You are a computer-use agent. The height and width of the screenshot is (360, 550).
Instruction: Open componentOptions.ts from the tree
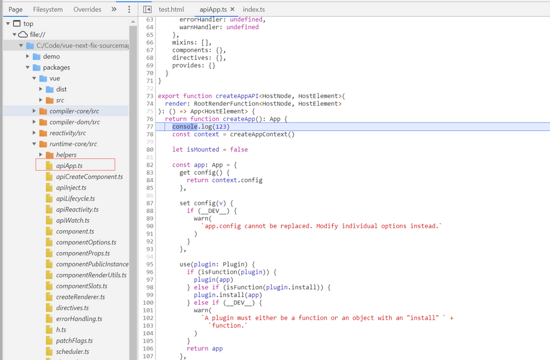[86, 242]
